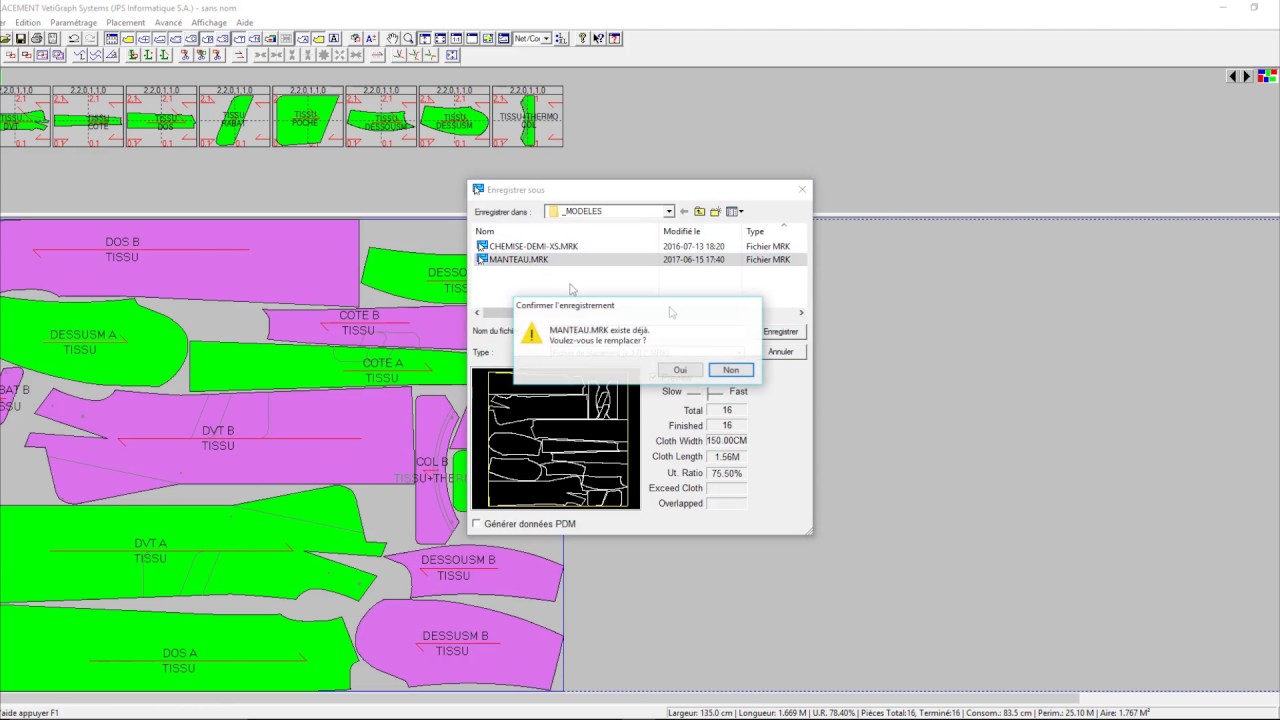1280x720 pixels.
Task: Sort file list by Modifié le column
Action: [x=700, y=231]
